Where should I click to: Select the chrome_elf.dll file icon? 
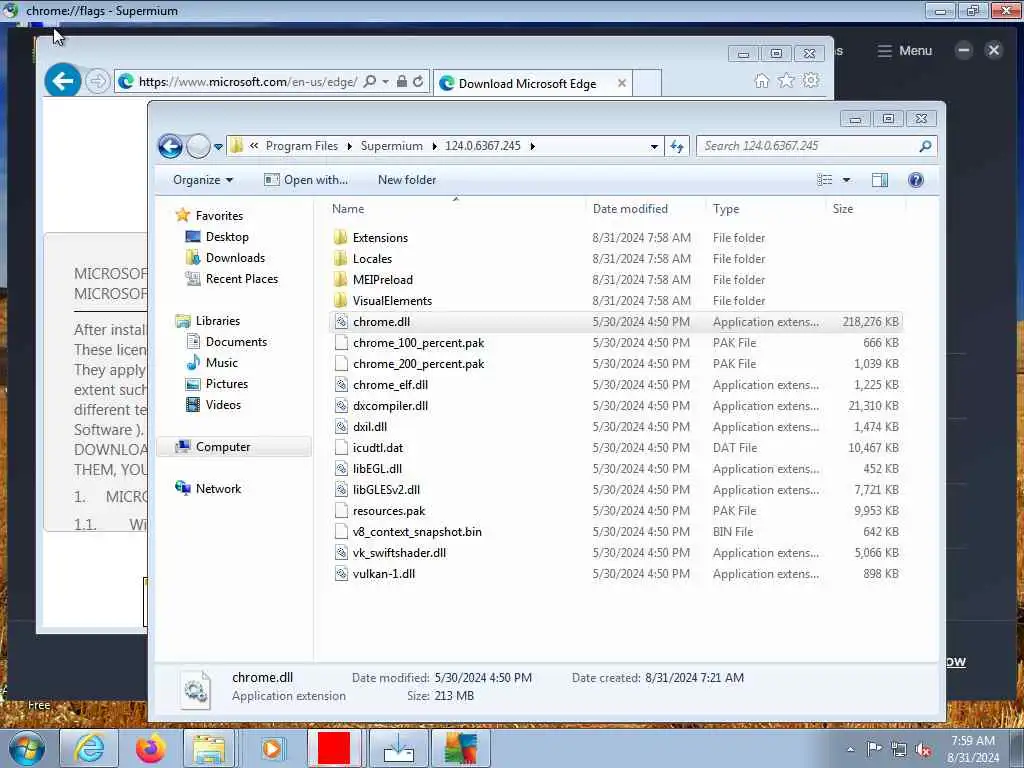point(340,385)
